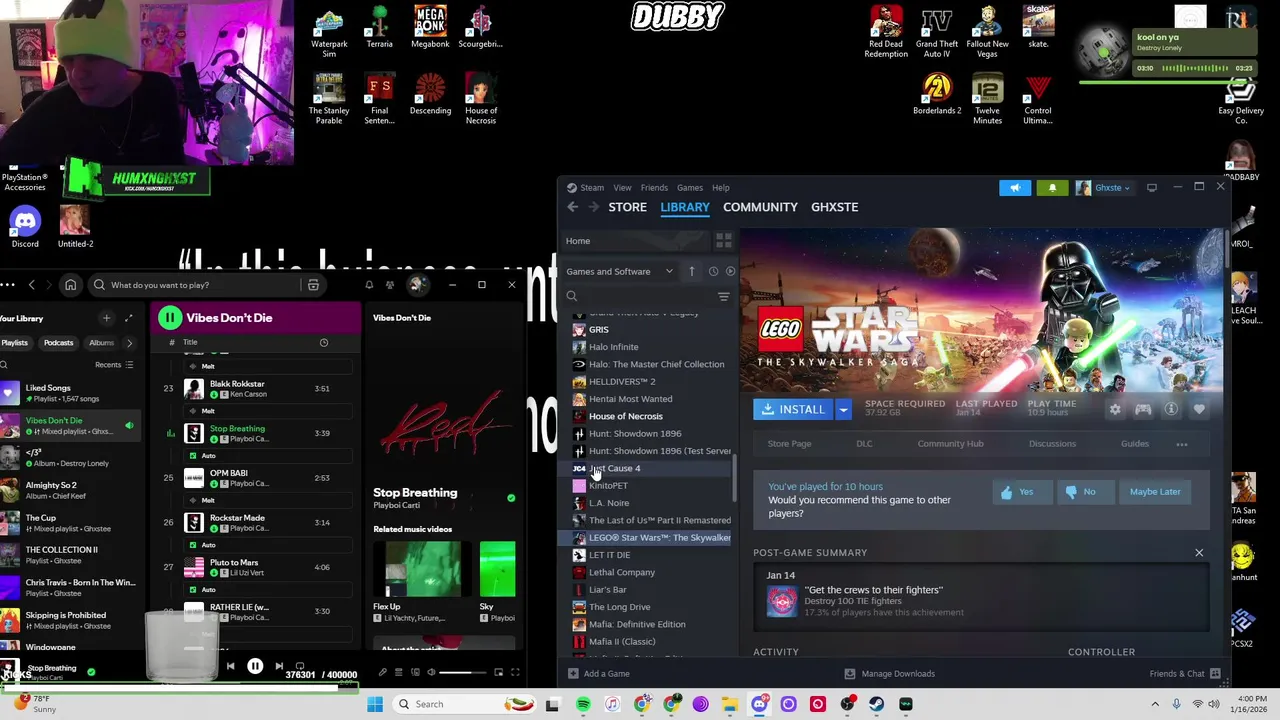Skip to previous track in Spotify
Screen dimensions: 1280x720
[x=230, y=666]
